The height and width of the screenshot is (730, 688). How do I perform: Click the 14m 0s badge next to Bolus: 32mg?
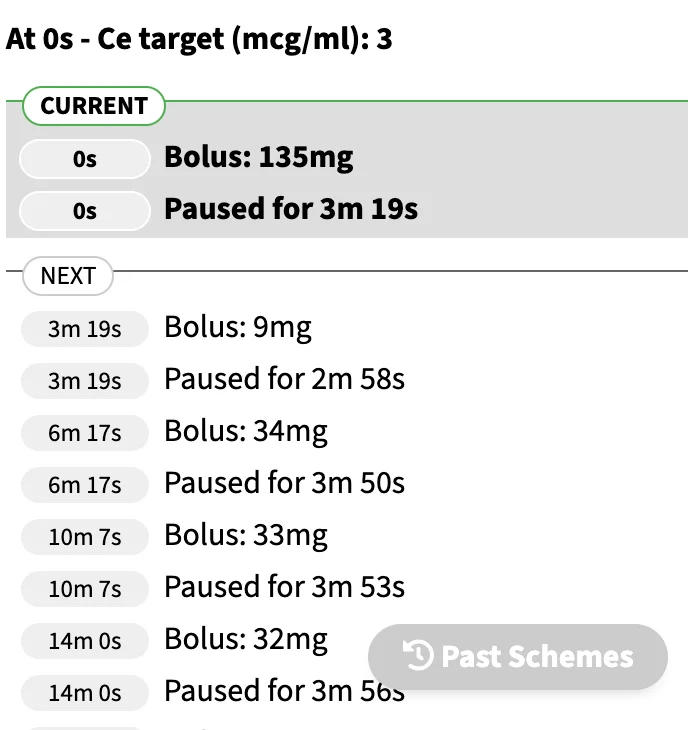[85, 641]
